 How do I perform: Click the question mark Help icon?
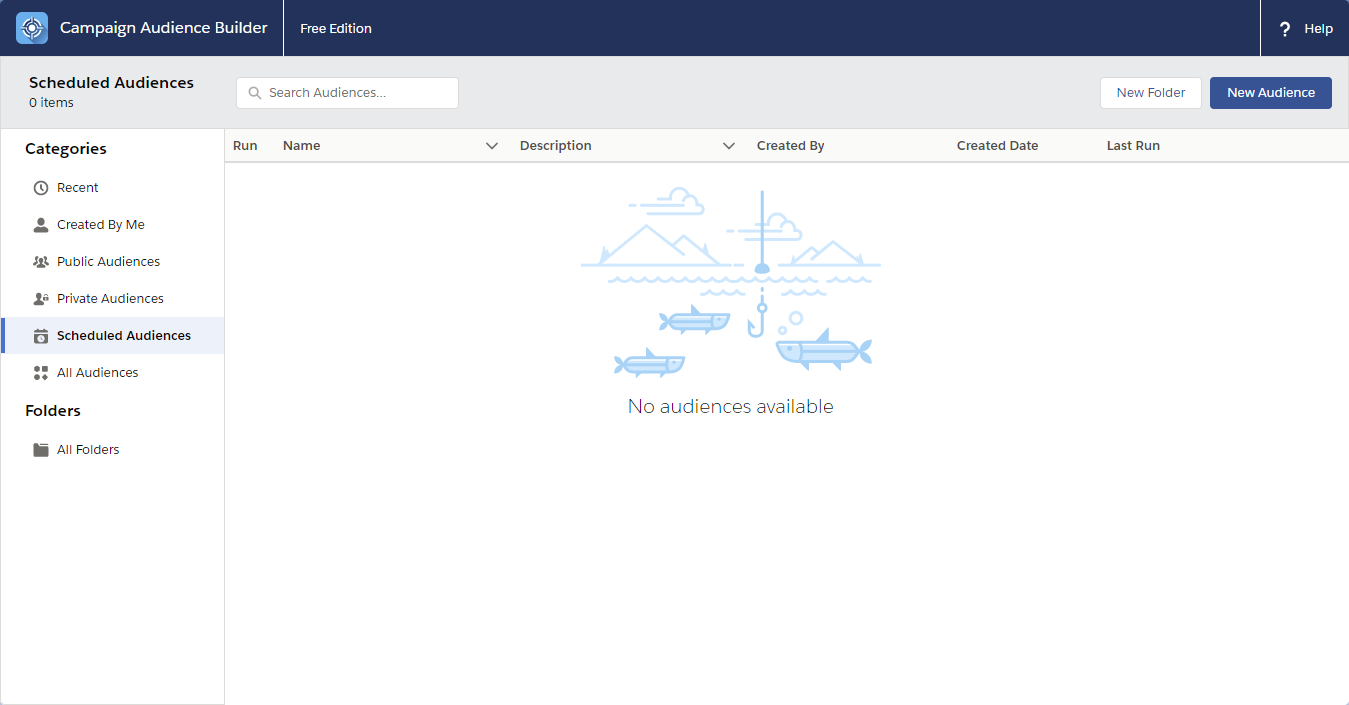pos(1284,28)
